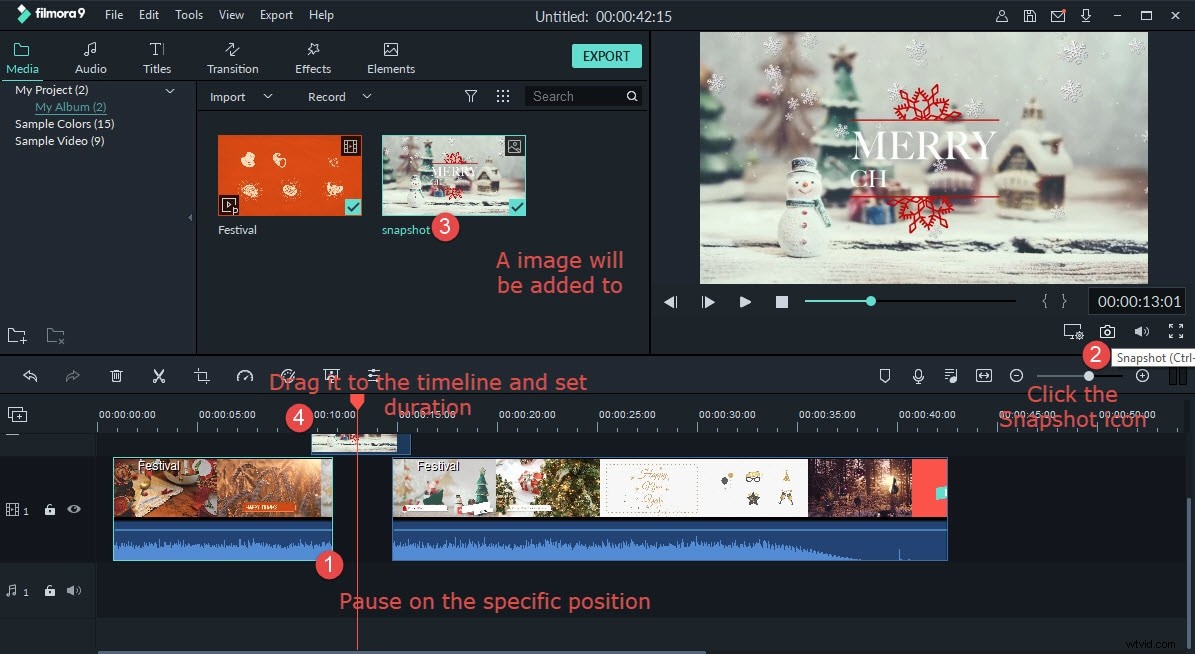The image size is (1195, 654).
Task: Select the snapshot thumbnail in the media library
Action: (x=453, y=174)
